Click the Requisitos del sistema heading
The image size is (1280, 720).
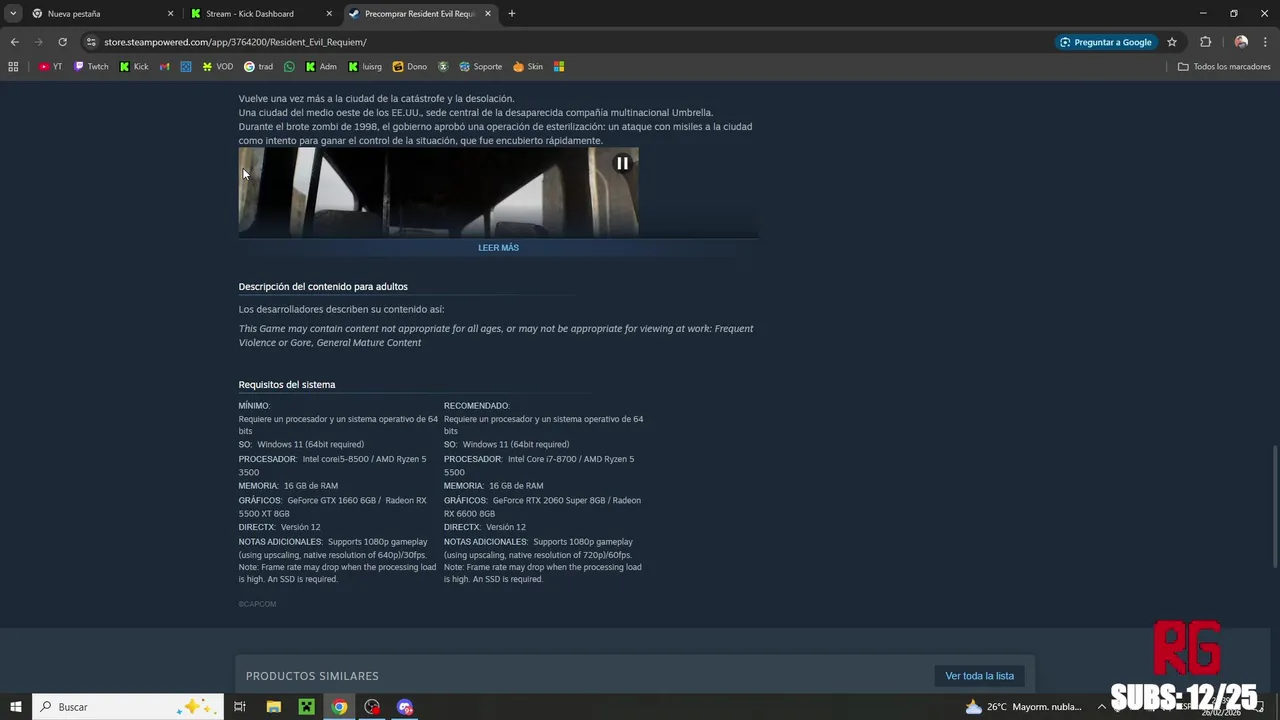(287, 385)
